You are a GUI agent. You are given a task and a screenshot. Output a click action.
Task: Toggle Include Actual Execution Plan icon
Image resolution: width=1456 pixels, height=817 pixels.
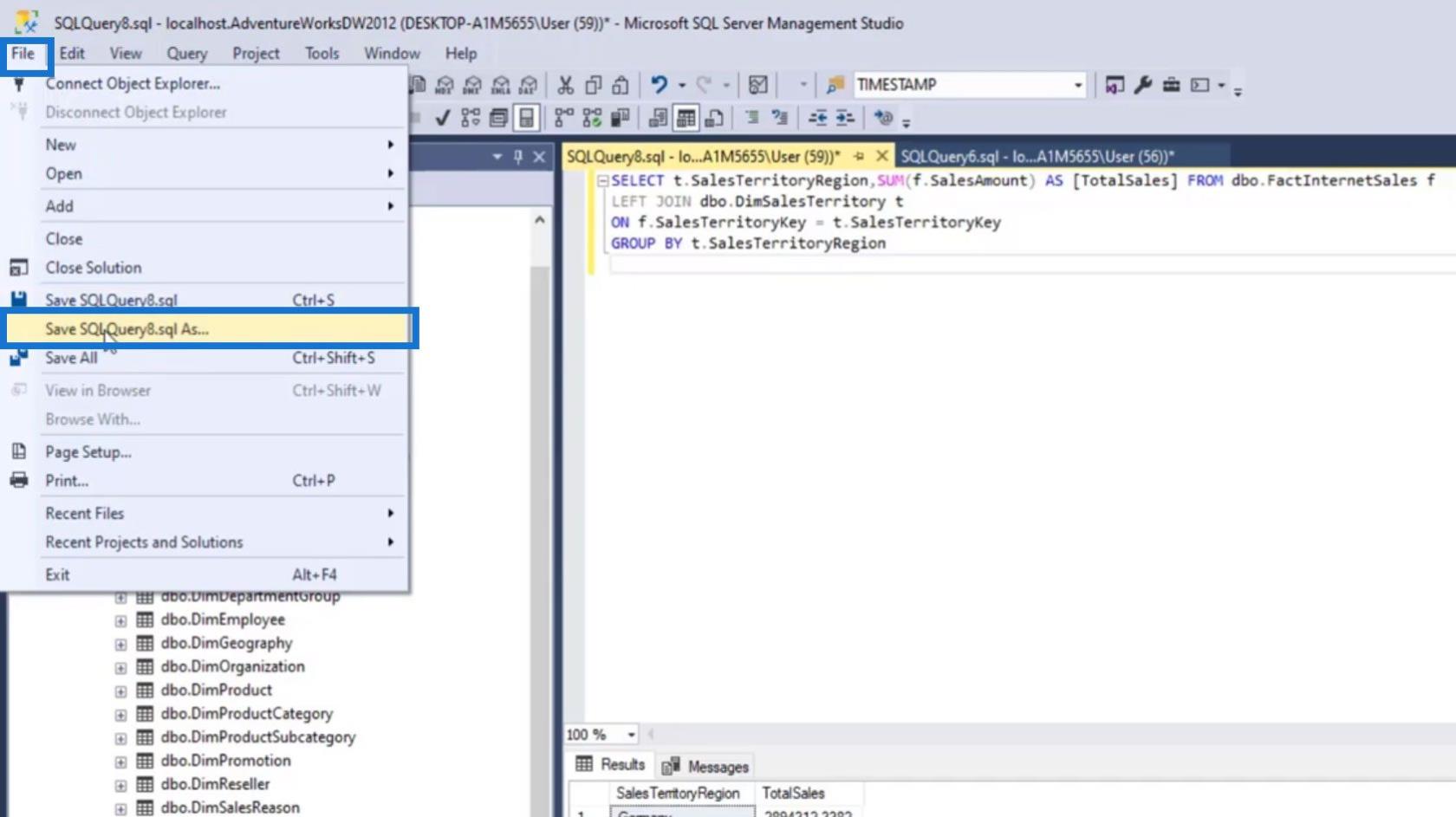click(564, 118)
